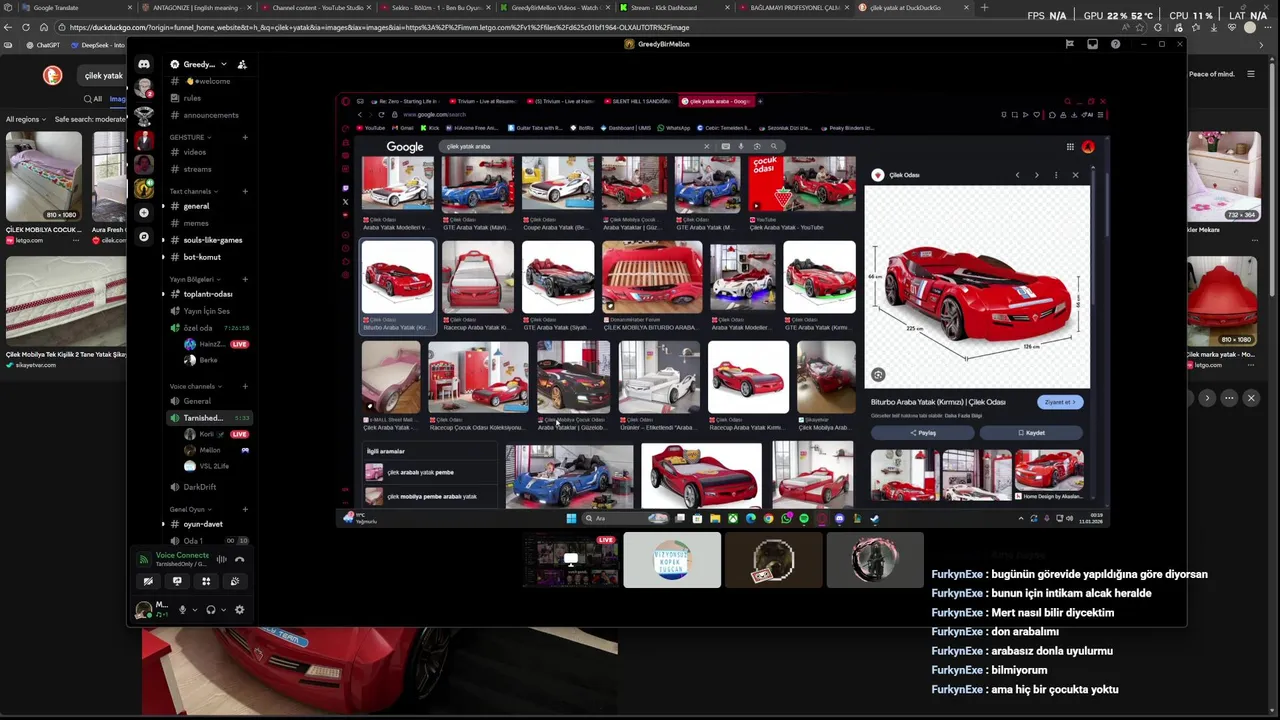1280x720 pixels.
Task: Open activities launcher in voice panel
Action: (206, 581)
